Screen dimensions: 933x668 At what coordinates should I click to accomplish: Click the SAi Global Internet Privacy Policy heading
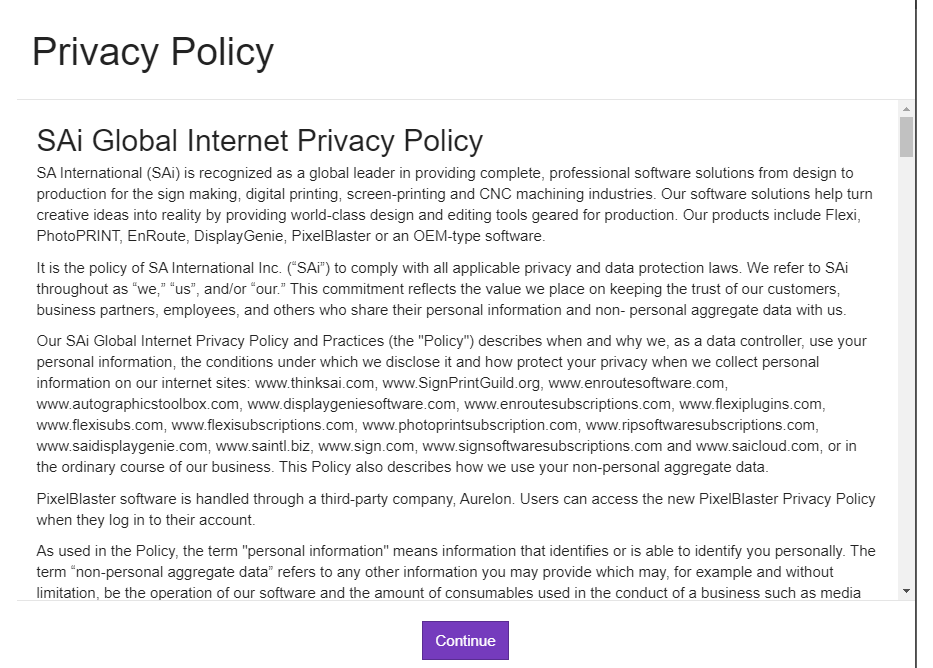(x=259, y=141)
